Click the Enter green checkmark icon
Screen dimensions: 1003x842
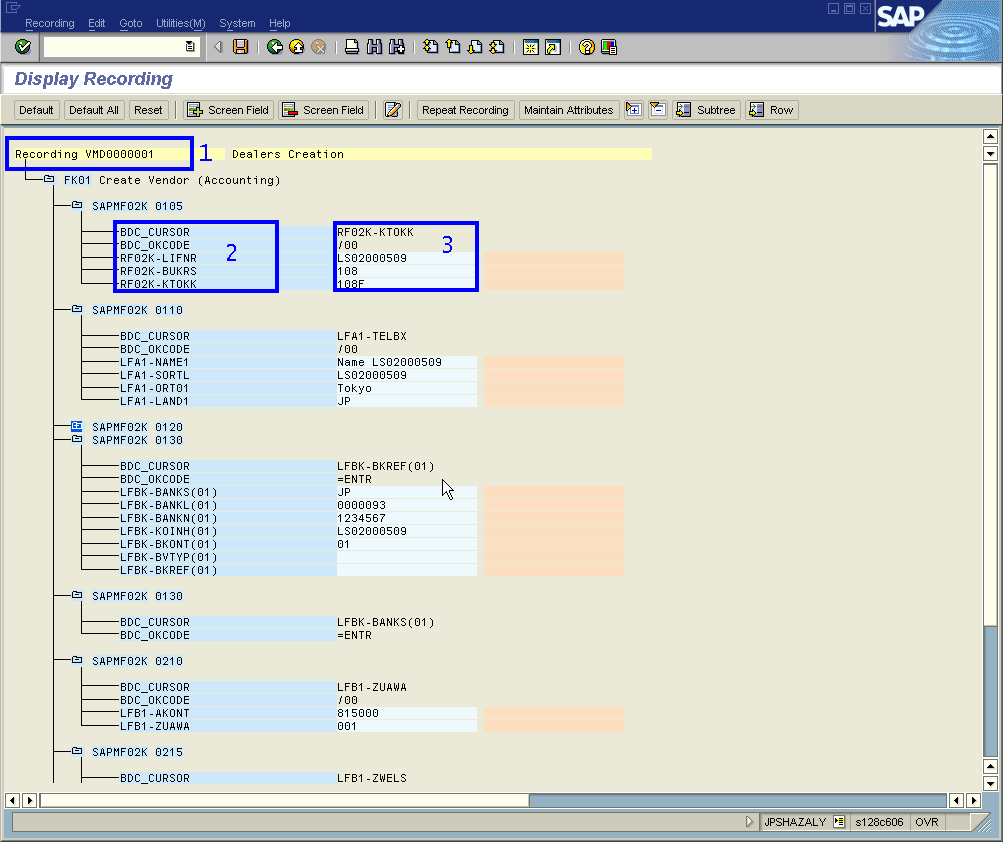(x=21, y=46)
